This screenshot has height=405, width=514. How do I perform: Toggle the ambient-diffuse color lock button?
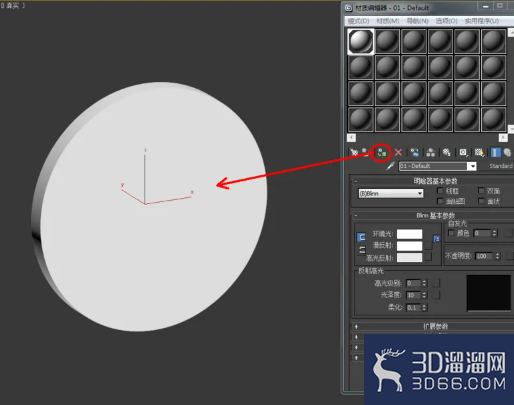pos(361,237)
